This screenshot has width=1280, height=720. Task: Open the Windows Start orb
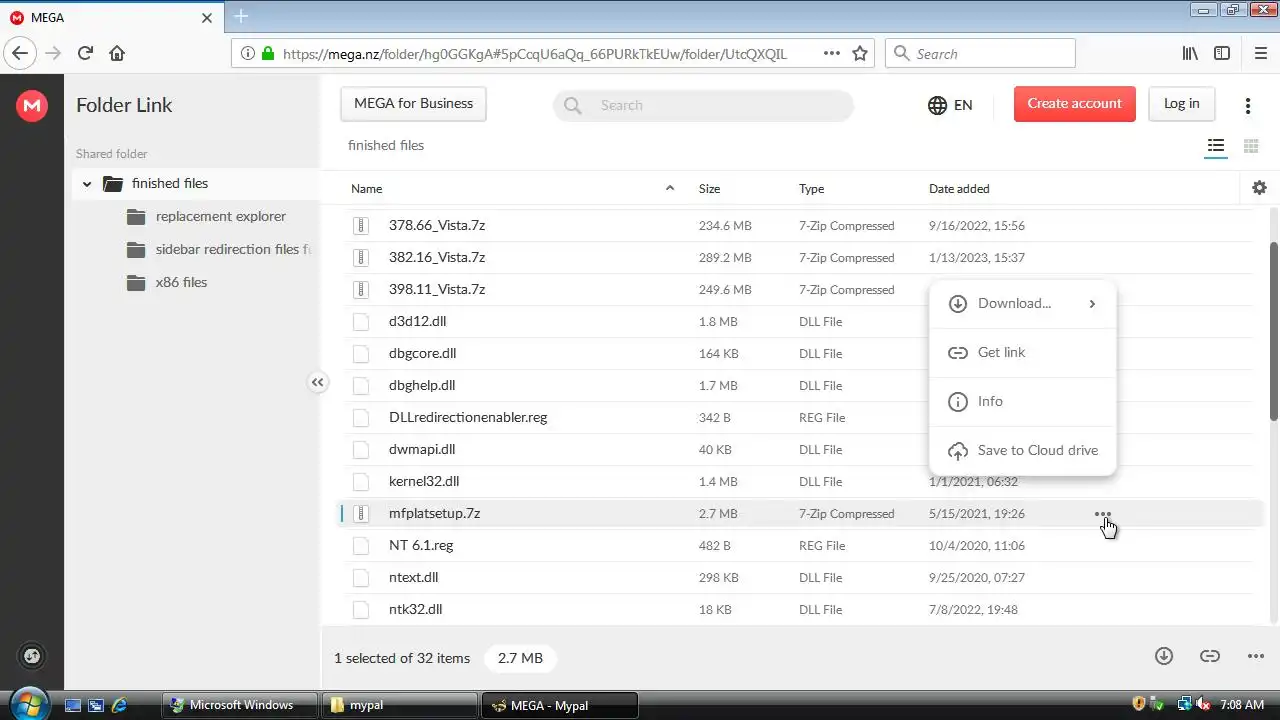(28, 704)
